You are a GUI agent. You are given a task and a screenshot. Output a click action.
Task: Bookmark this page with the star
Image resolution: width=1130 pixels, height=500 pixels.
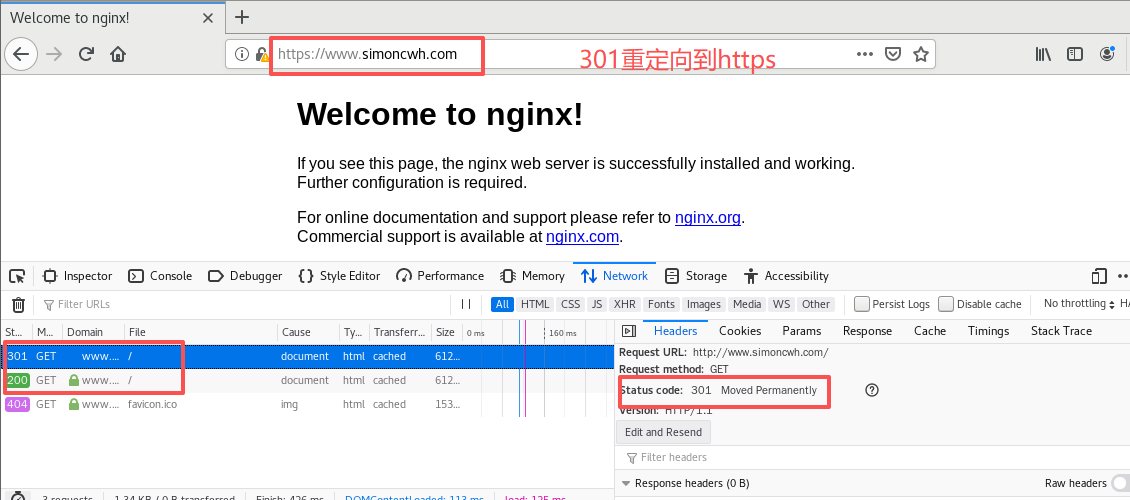tap(920, 54)
